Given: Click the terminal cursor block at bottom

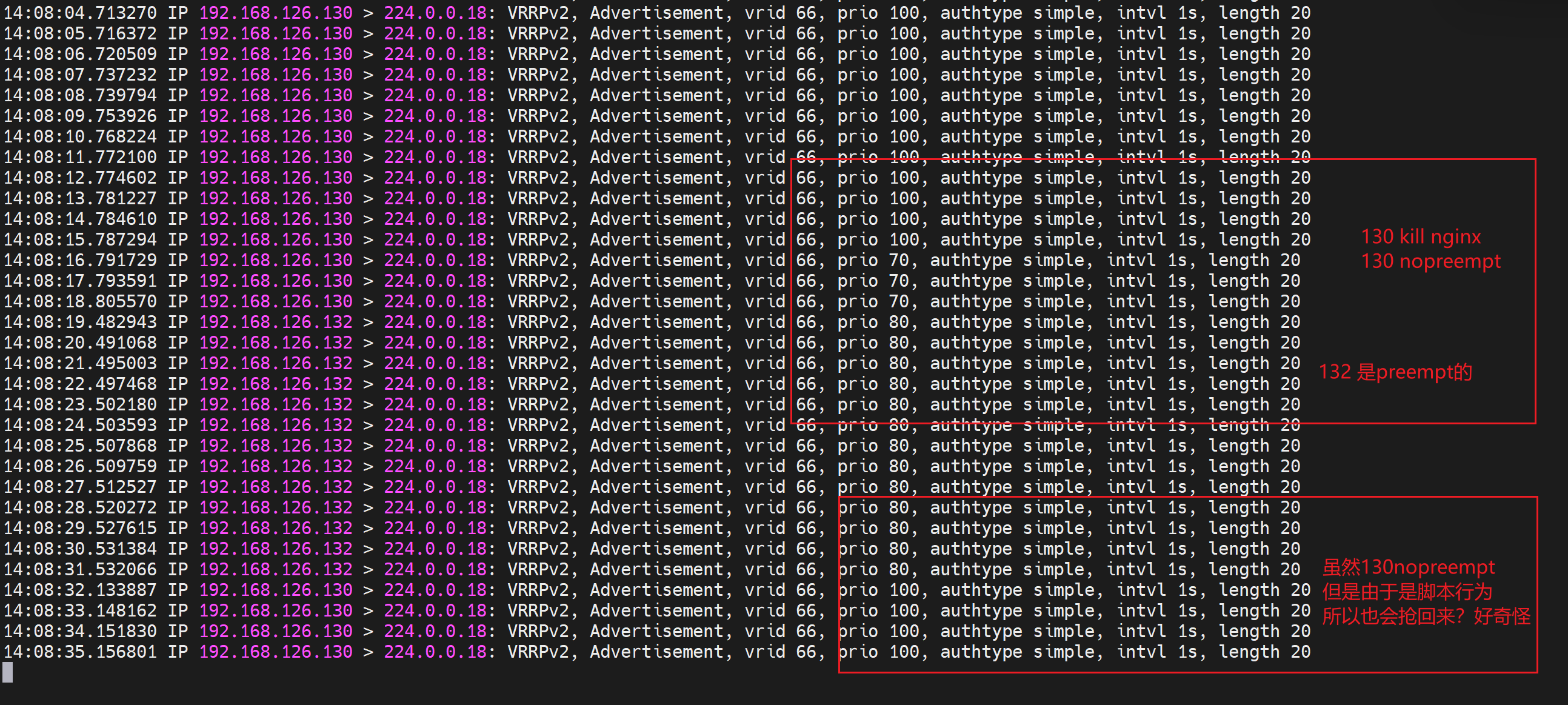Looking at the screenshot, I should pos(7,672).
